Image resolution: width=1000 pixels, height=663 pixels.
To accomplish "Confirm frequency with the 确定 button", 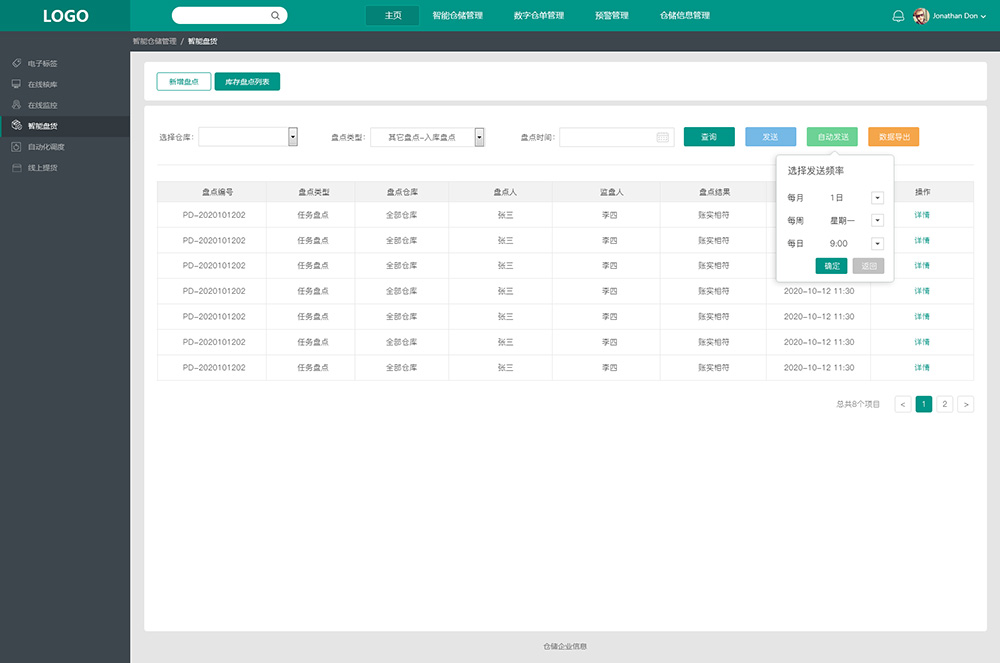I will [832, 266].
